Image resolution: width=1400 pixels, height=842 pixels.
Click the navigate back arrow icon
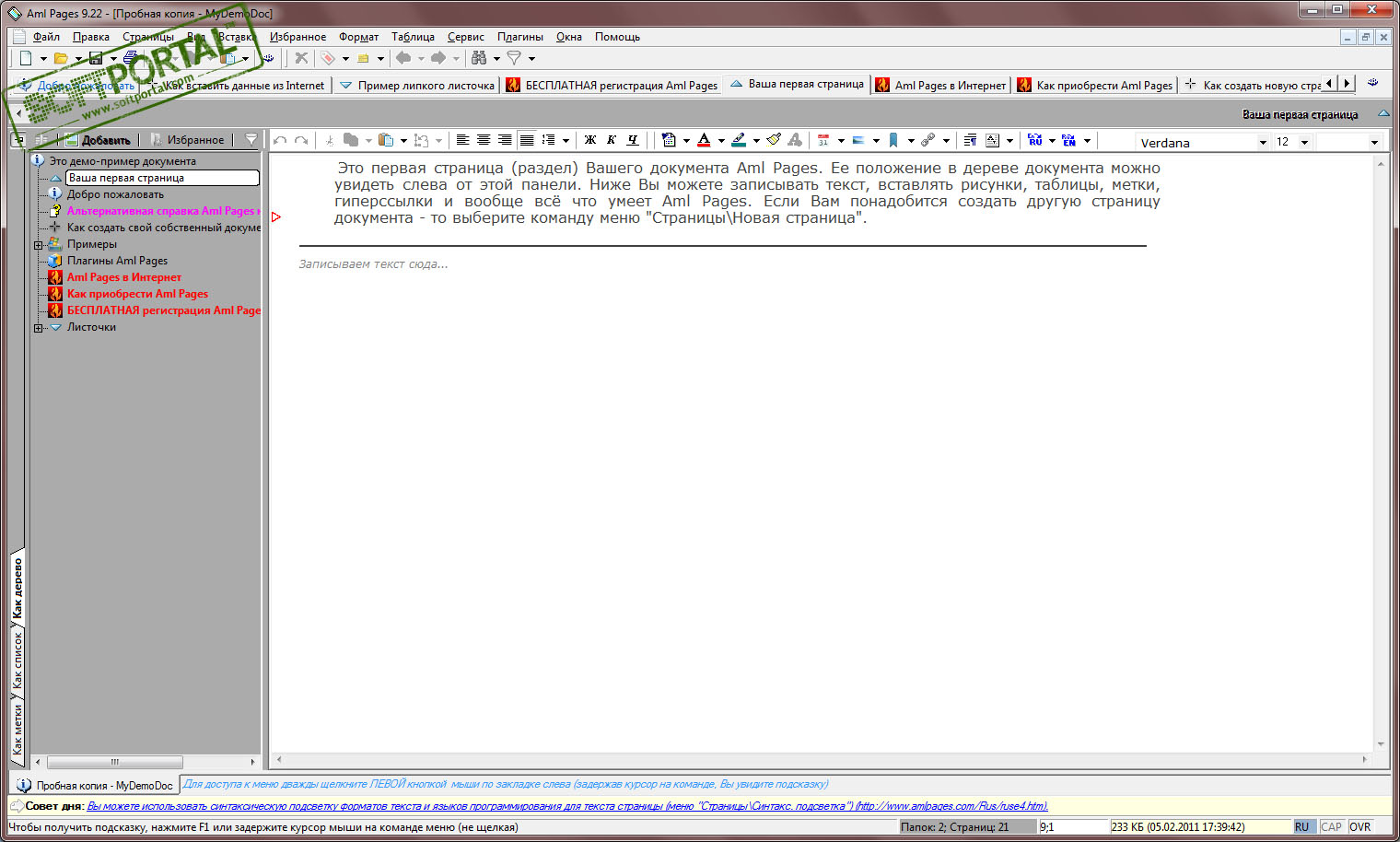coord(403,58)
